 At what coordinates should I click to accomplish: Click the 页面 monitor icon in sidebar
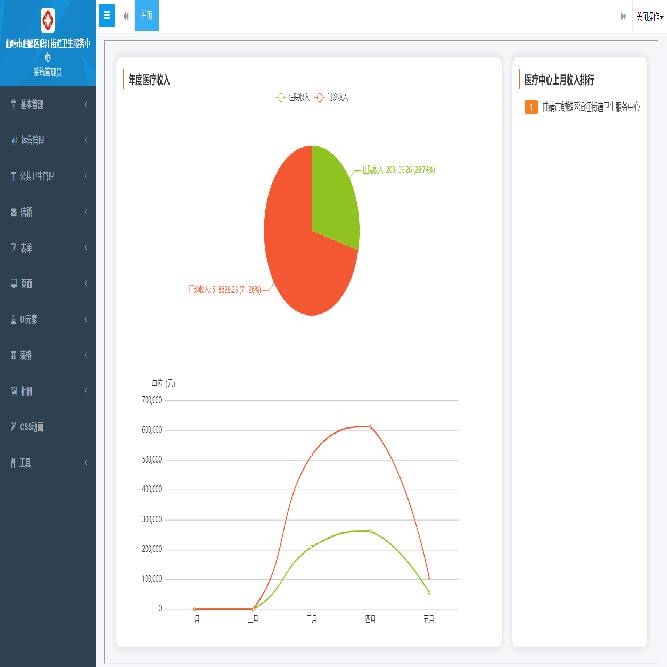coord(13,283)
